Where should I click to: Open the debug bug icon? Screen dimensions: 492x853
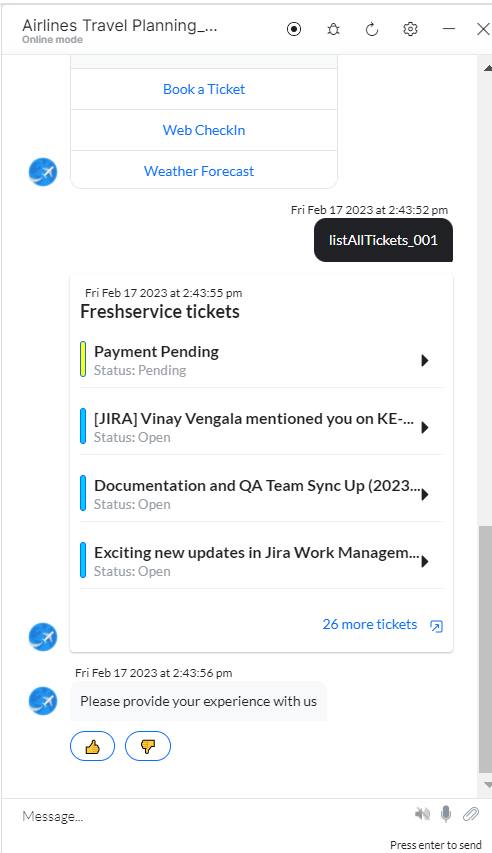pyautogui.click(x=333, y=29)
